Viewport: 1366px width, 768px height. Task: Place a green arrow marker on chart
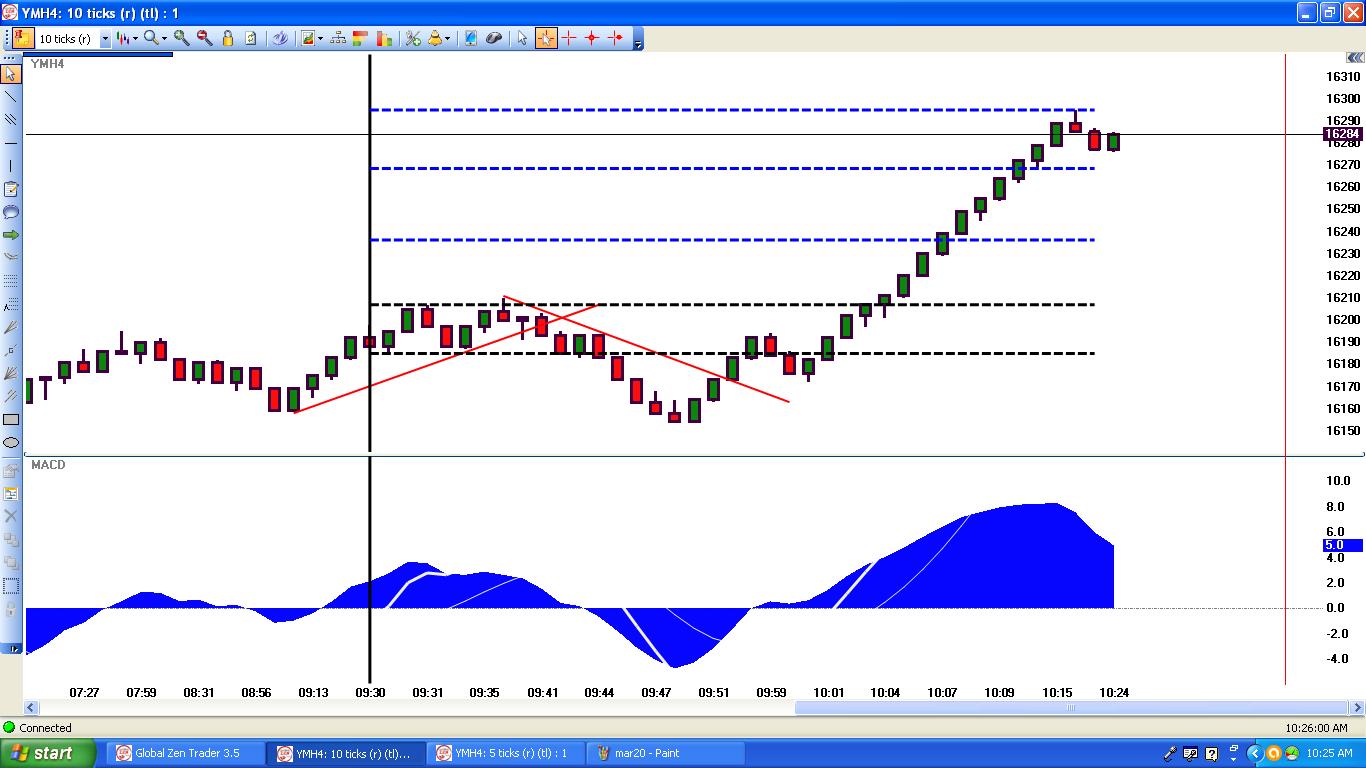pyautogui.click(x=11, y=235)
